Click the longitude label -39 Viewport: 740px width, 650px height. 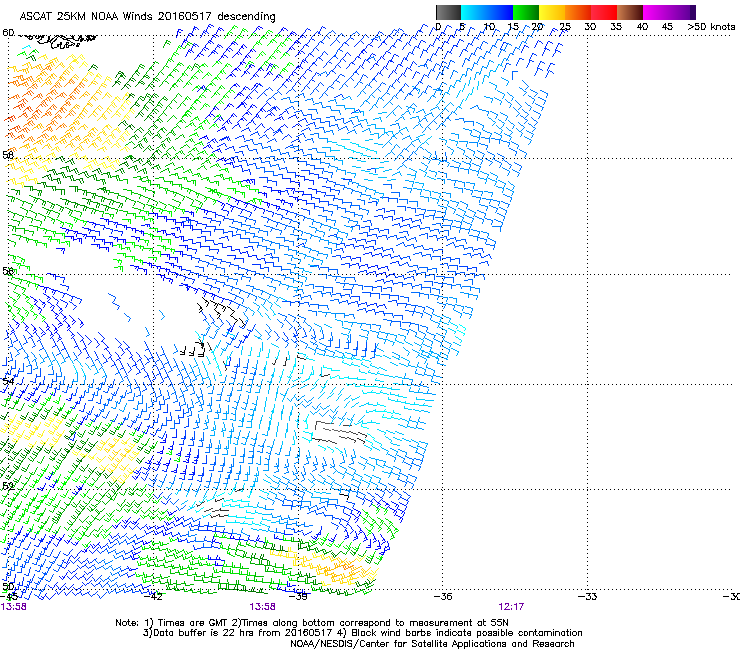point(298,596)
